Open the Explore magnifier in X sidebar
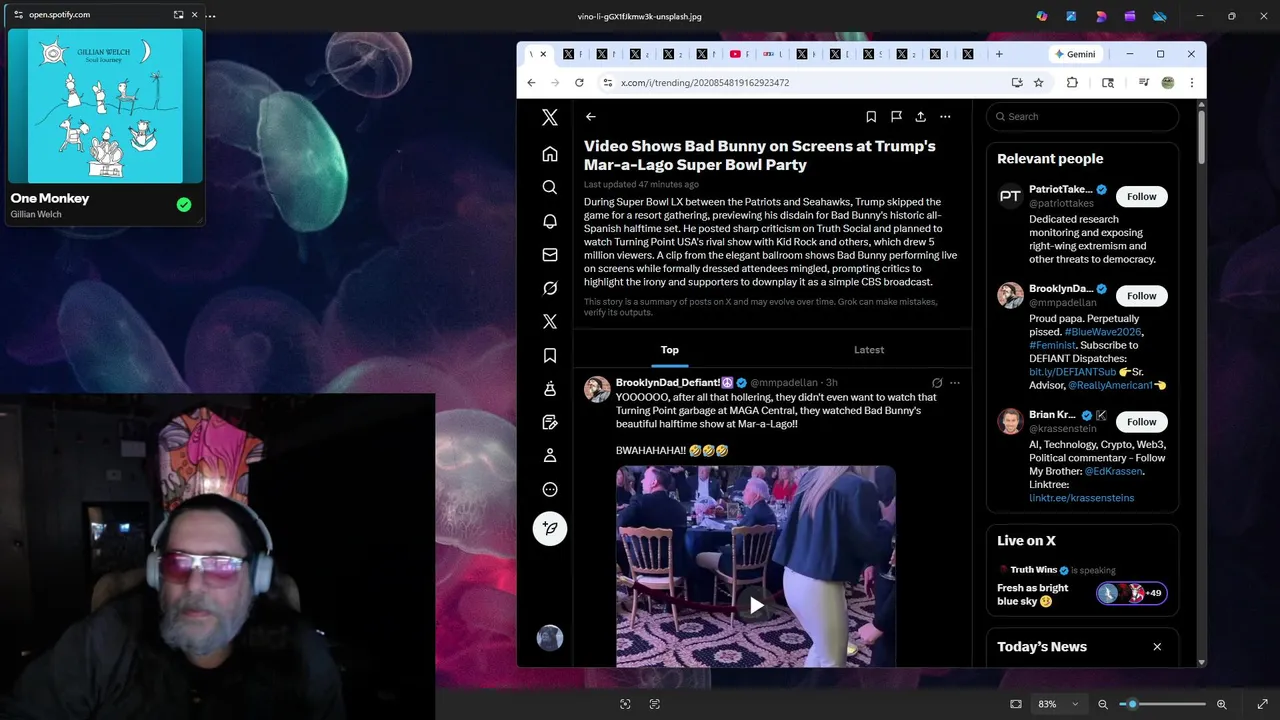 (550, 187)
